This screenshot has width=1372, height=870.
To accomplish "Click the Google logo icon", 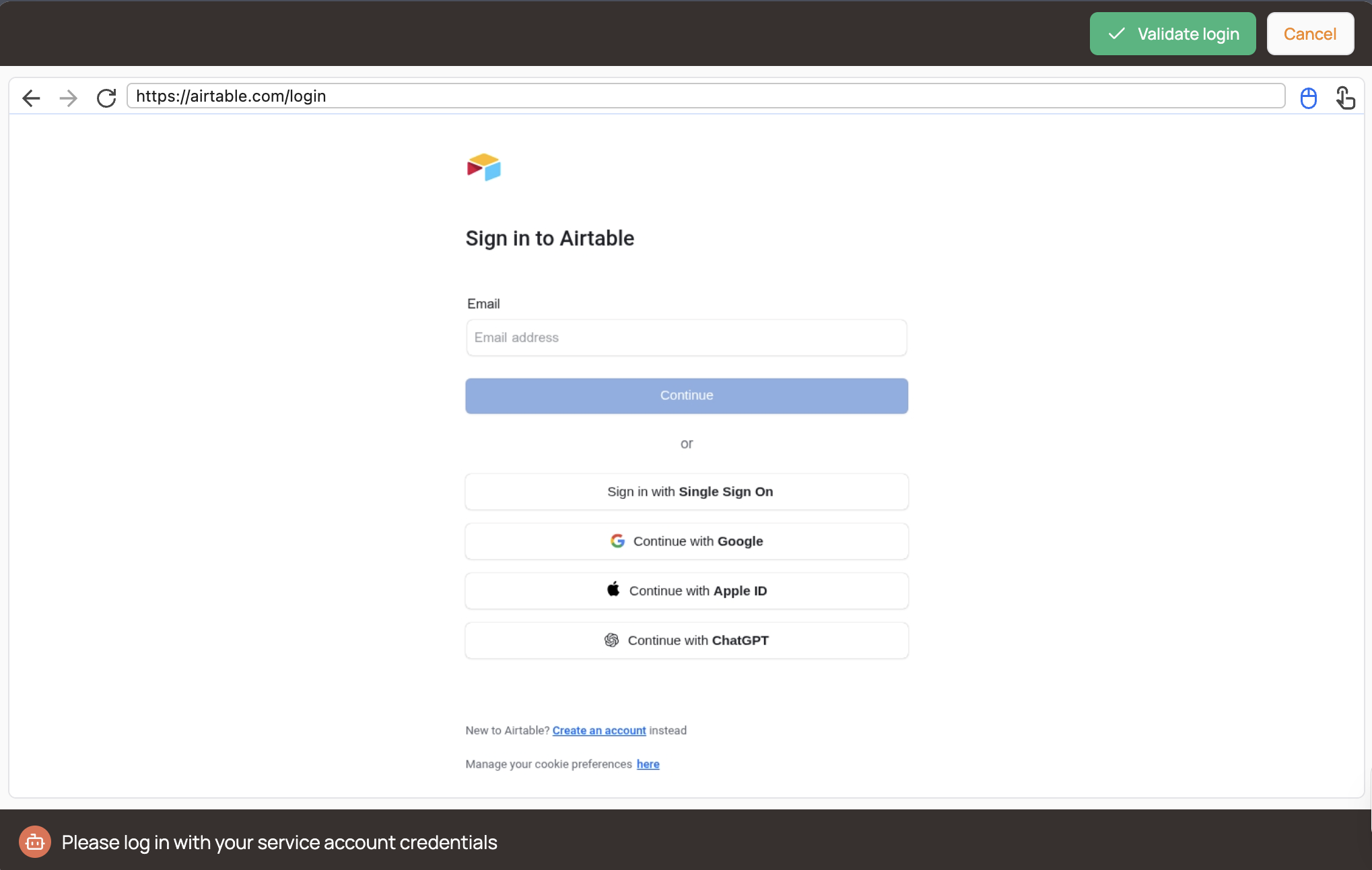I will click(617, 541).
